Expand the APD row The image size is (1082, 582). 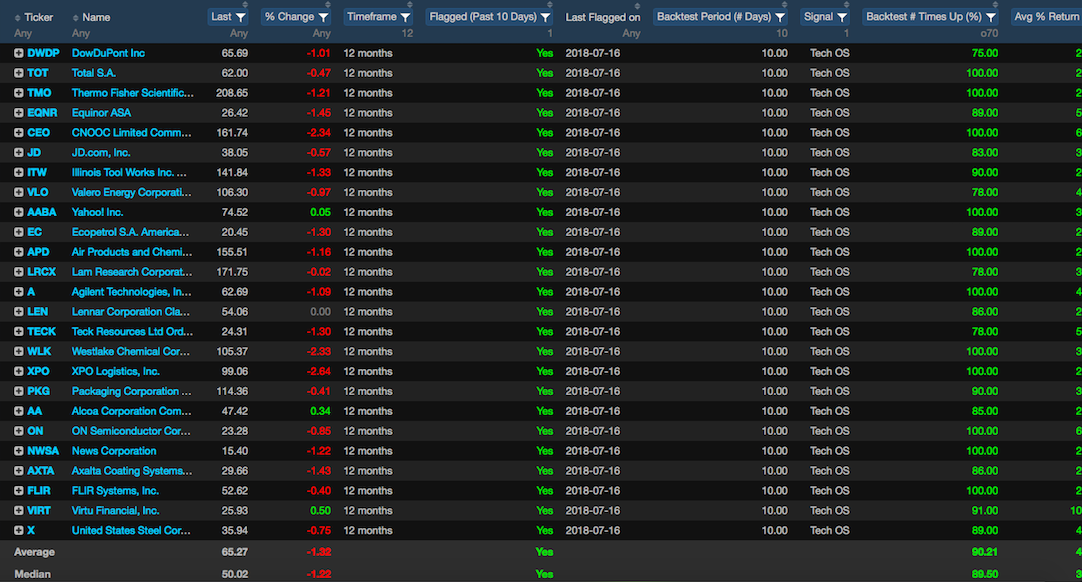19,252
